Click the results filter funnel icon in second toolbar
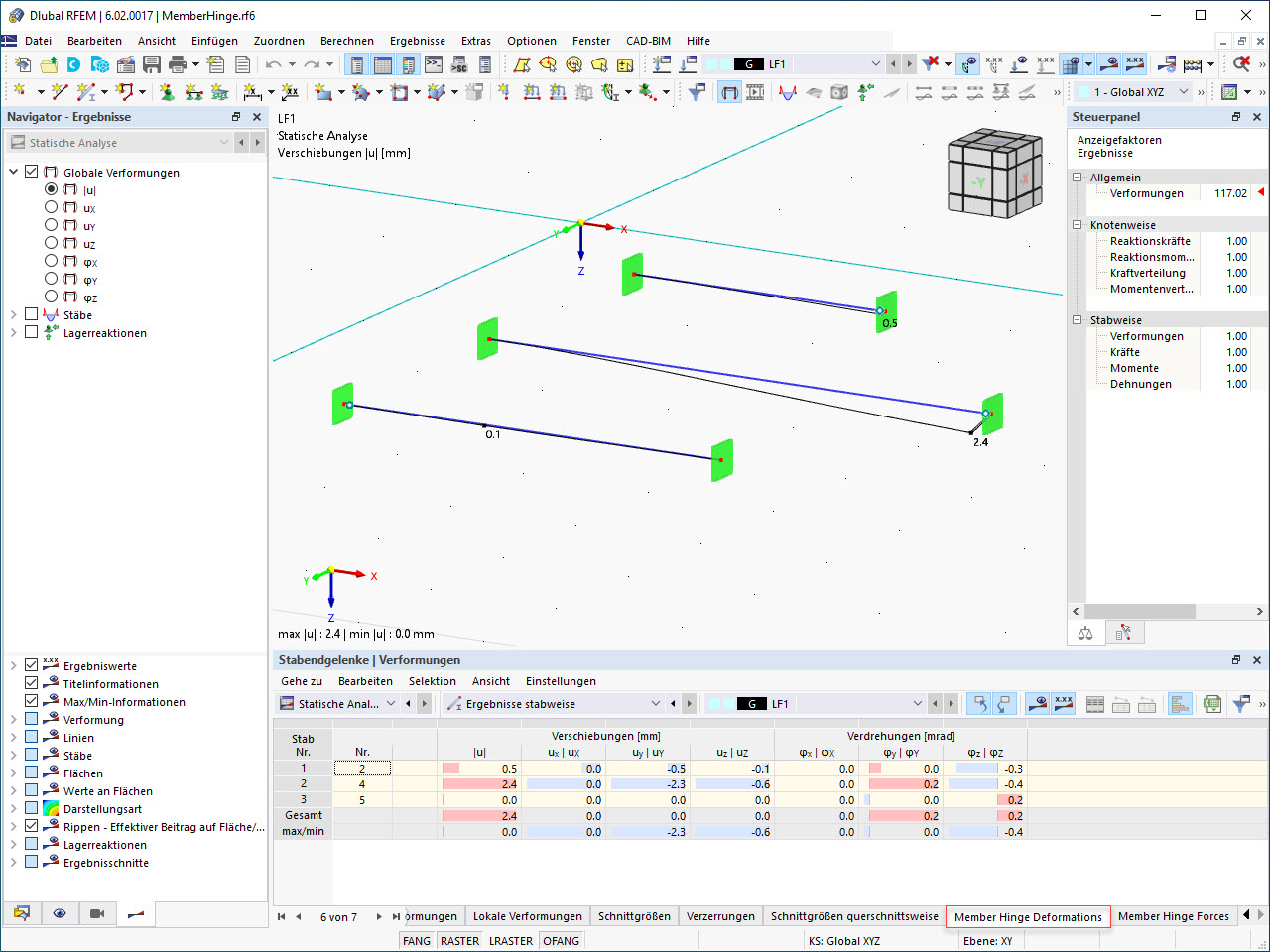 [698, 92]
